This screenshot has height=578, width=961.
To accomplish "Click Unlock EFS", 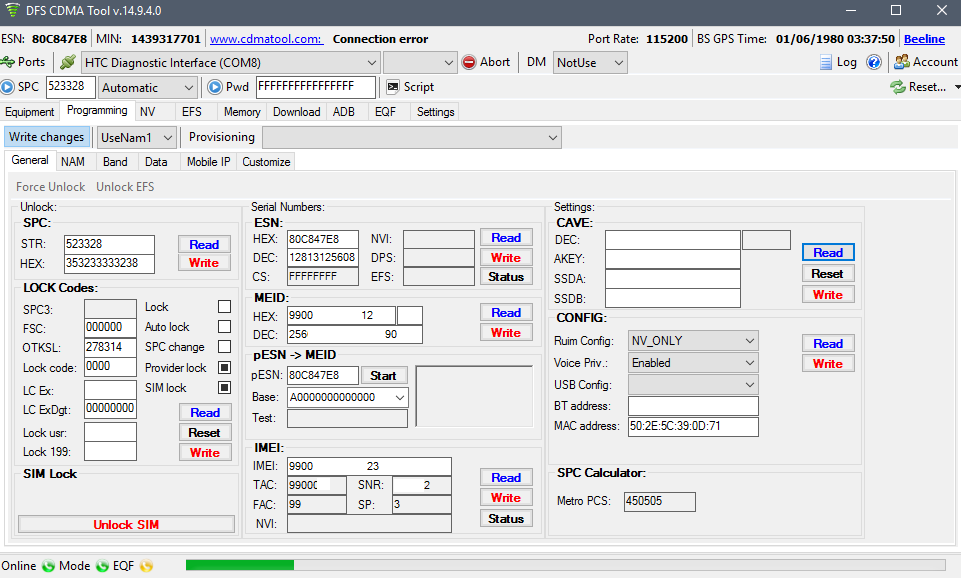I will click(125, 187).
